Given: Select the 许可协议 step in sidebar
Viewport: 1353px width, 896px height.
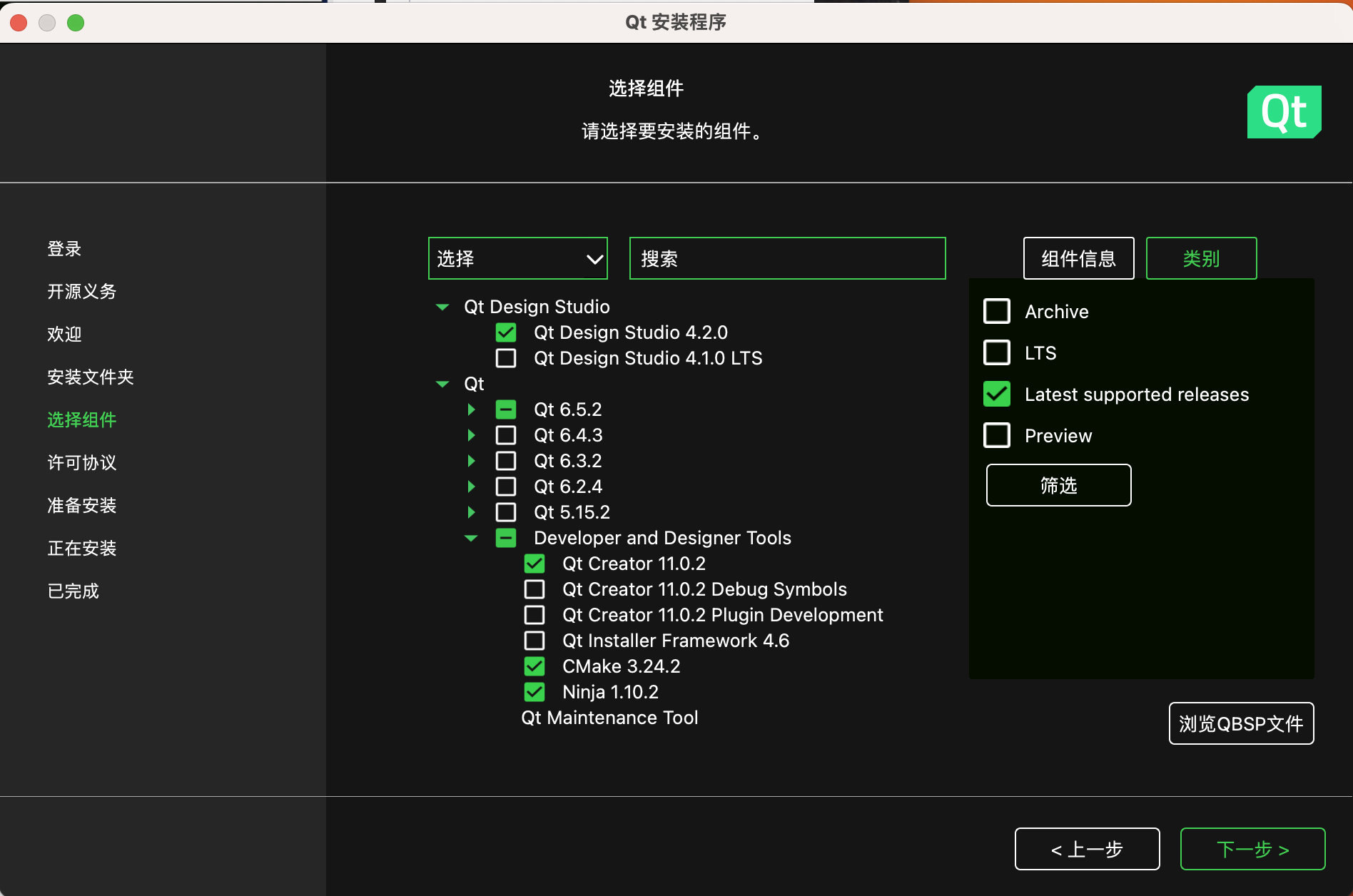Looking at the screenshot, I should coord(81,463).
